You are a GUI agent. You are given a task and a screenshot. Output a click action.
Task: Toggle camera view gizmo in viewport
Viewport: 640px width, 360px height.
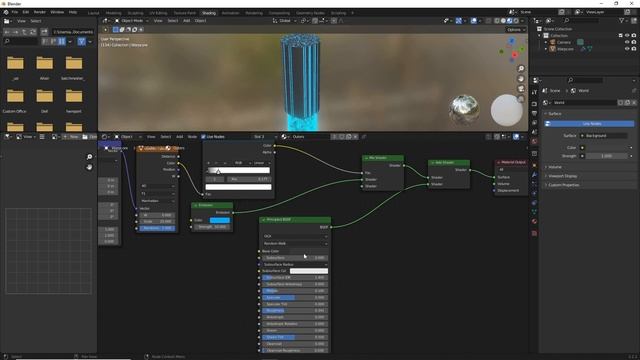click(521, 89)
